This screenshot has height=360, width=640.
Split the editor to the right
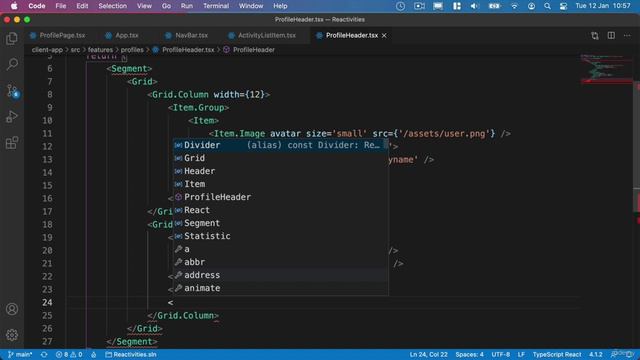point(611,36)
